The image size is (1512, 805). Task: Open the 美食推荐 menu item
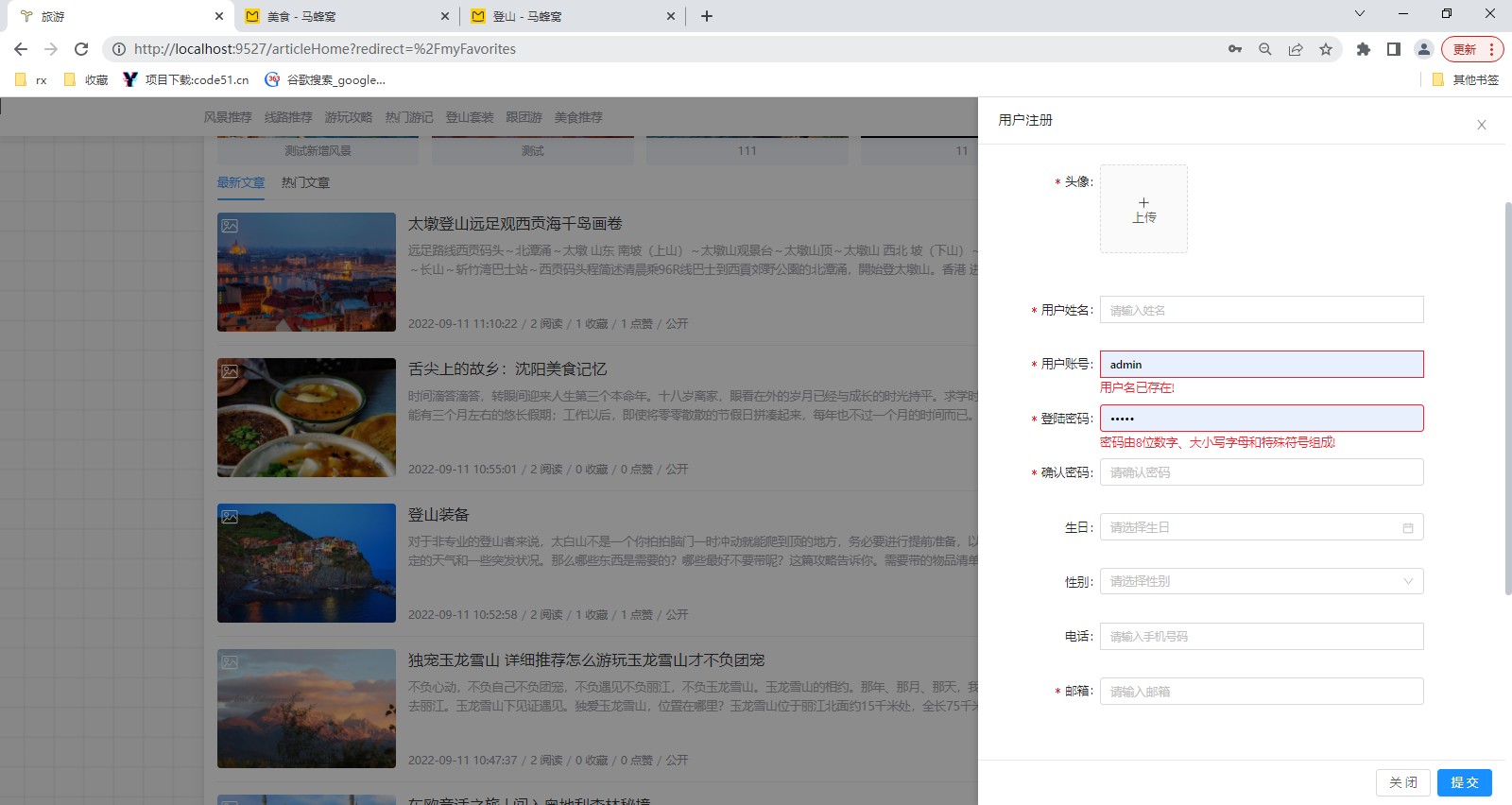[578, 117]
